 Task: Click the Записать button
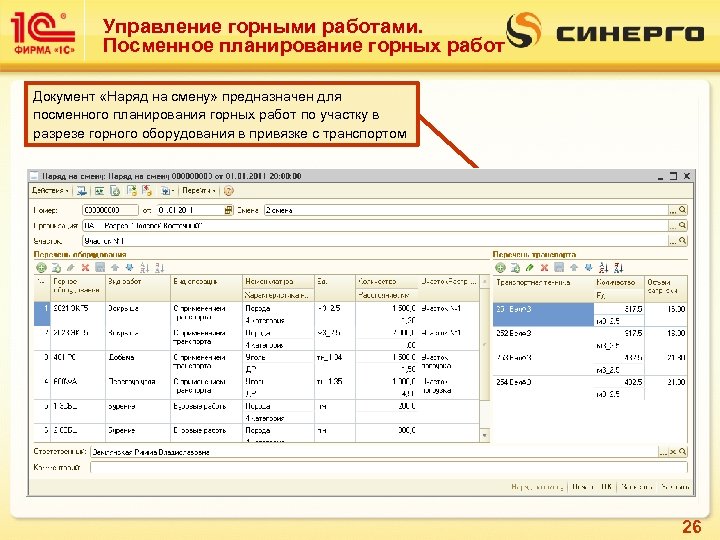pos(637,487)
